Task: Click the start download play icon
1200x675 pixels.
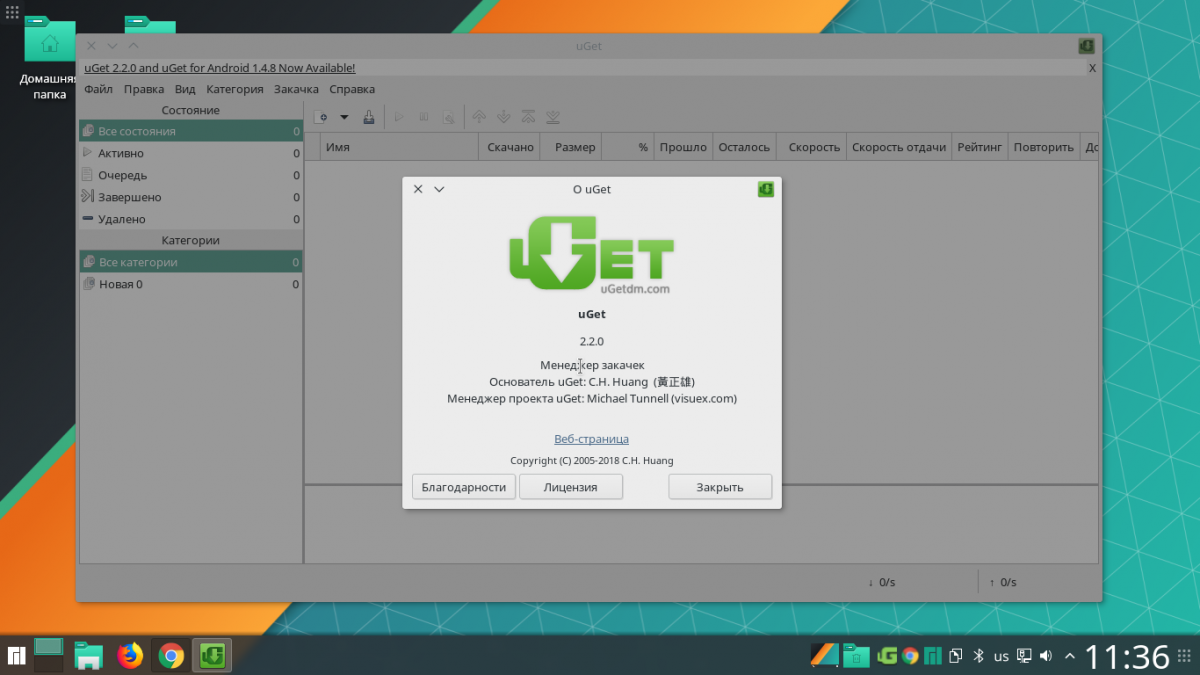Action: point(398,117)
